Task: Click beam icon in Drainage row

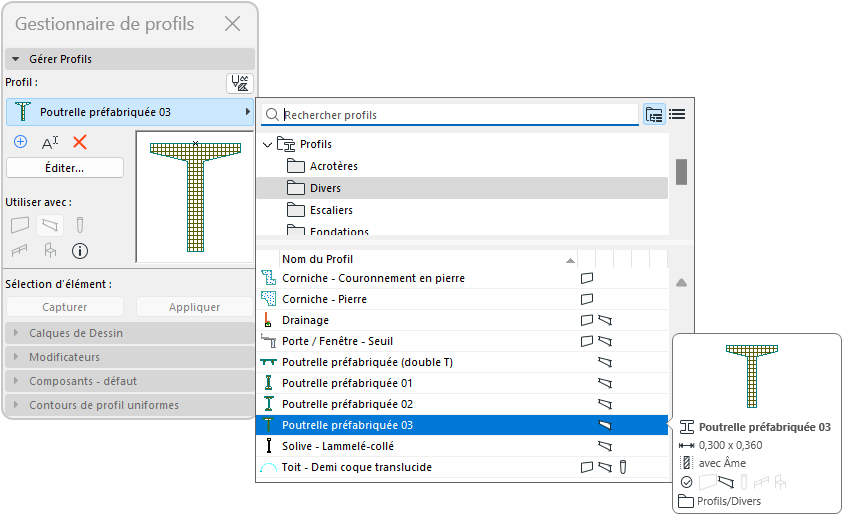Action: point(605,320)
